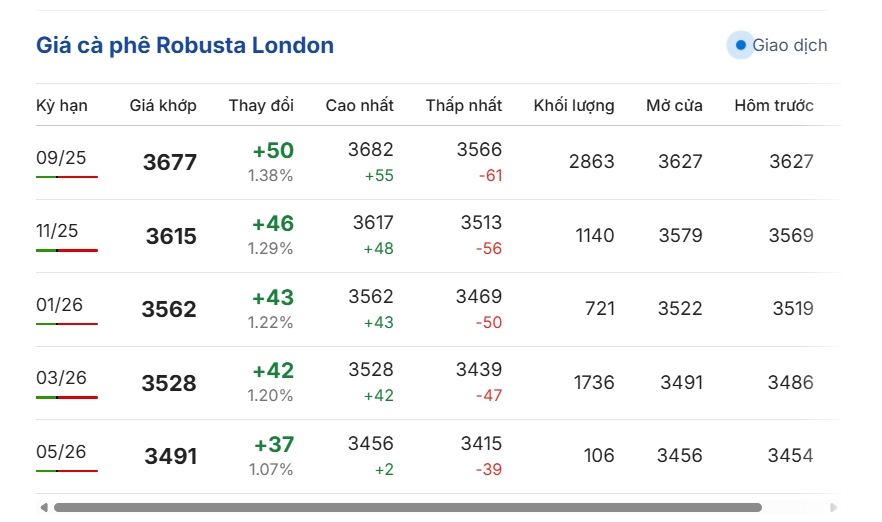
Task: Click volume value 1736
Action: coord(594,382)
